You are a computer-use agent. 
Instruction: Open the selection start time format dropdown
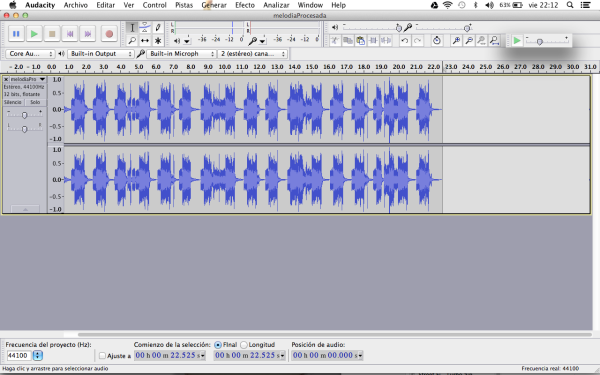(x=203, y=355)
